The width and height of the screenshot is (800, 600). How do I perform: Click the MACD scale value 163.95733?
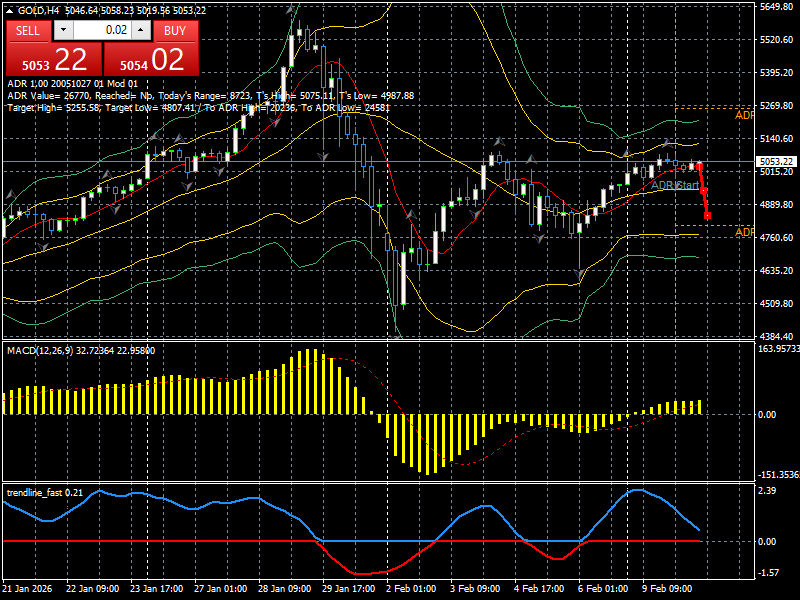click(779, 348)
